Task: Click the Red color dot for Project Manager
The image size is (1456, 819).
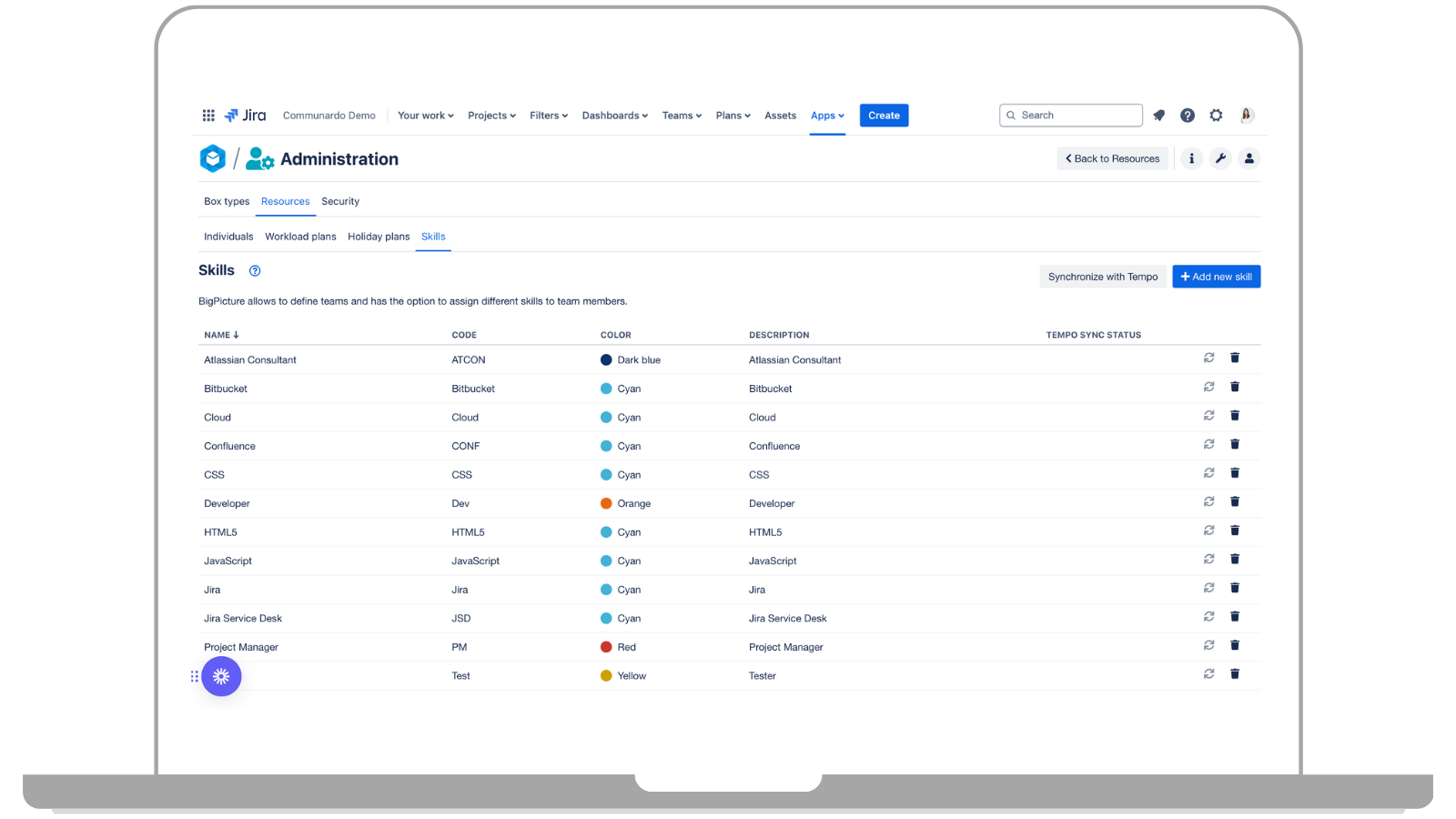Action: [606, 647]
